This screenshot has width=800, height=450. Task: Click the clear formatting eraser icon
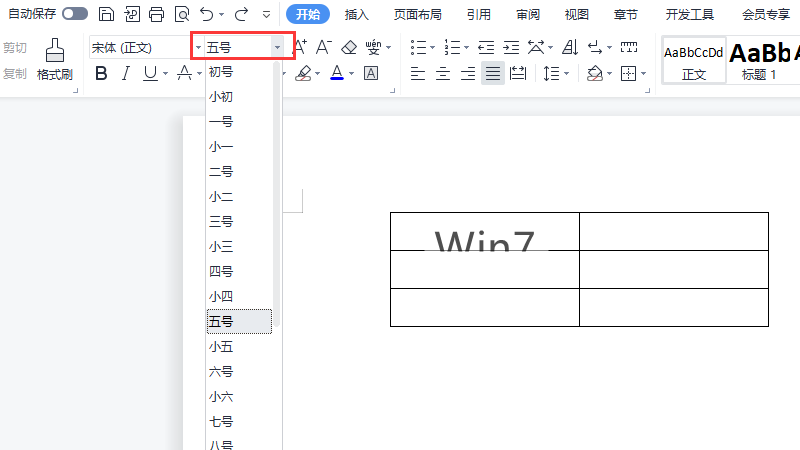tap(348, 47)
